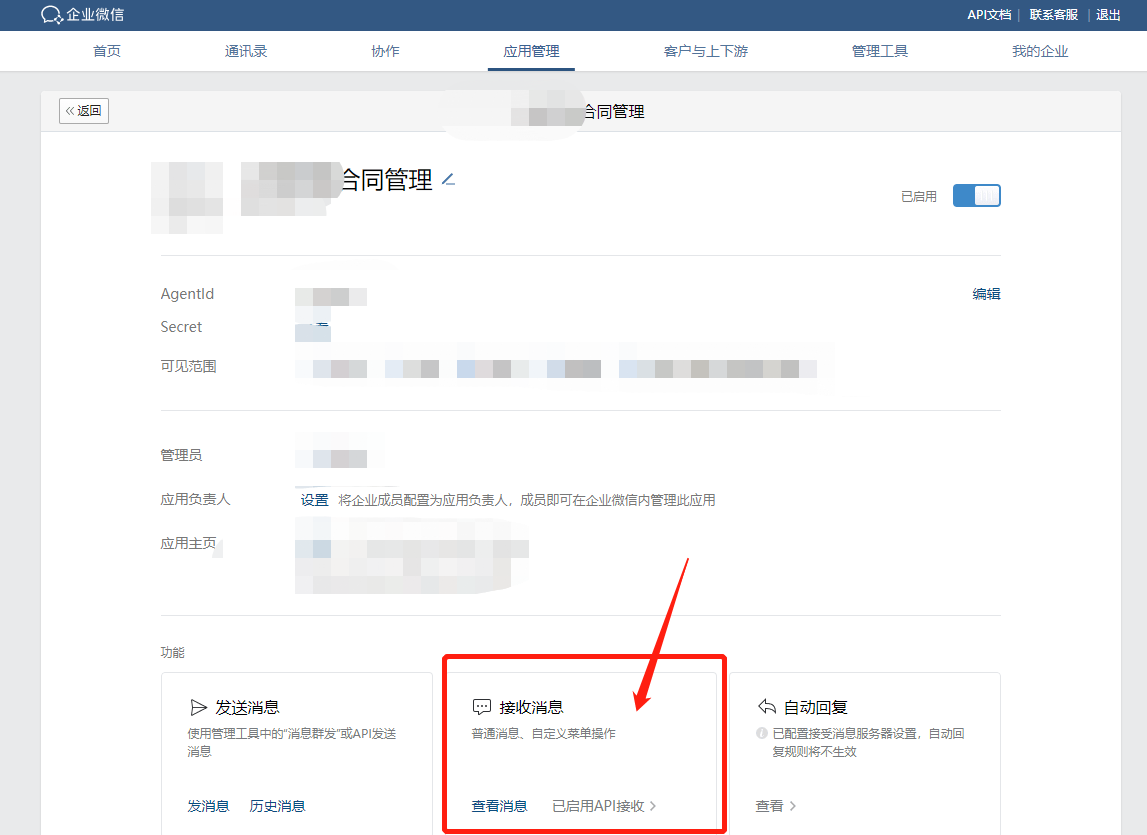Click the app logo thumbnail

tap(187, 197)
